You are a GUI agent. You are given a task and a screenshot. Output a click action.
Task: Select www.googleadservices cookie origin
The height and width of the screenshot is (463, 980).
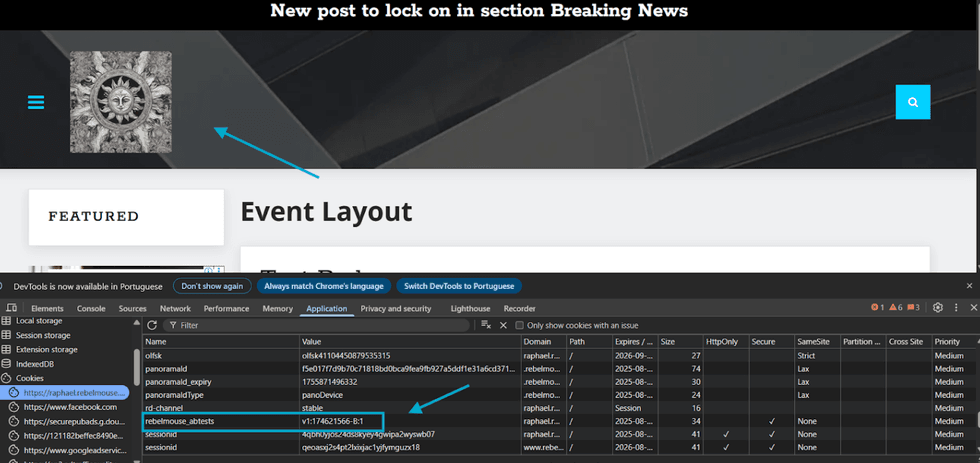pyautogui.click(x=74, y=450)
